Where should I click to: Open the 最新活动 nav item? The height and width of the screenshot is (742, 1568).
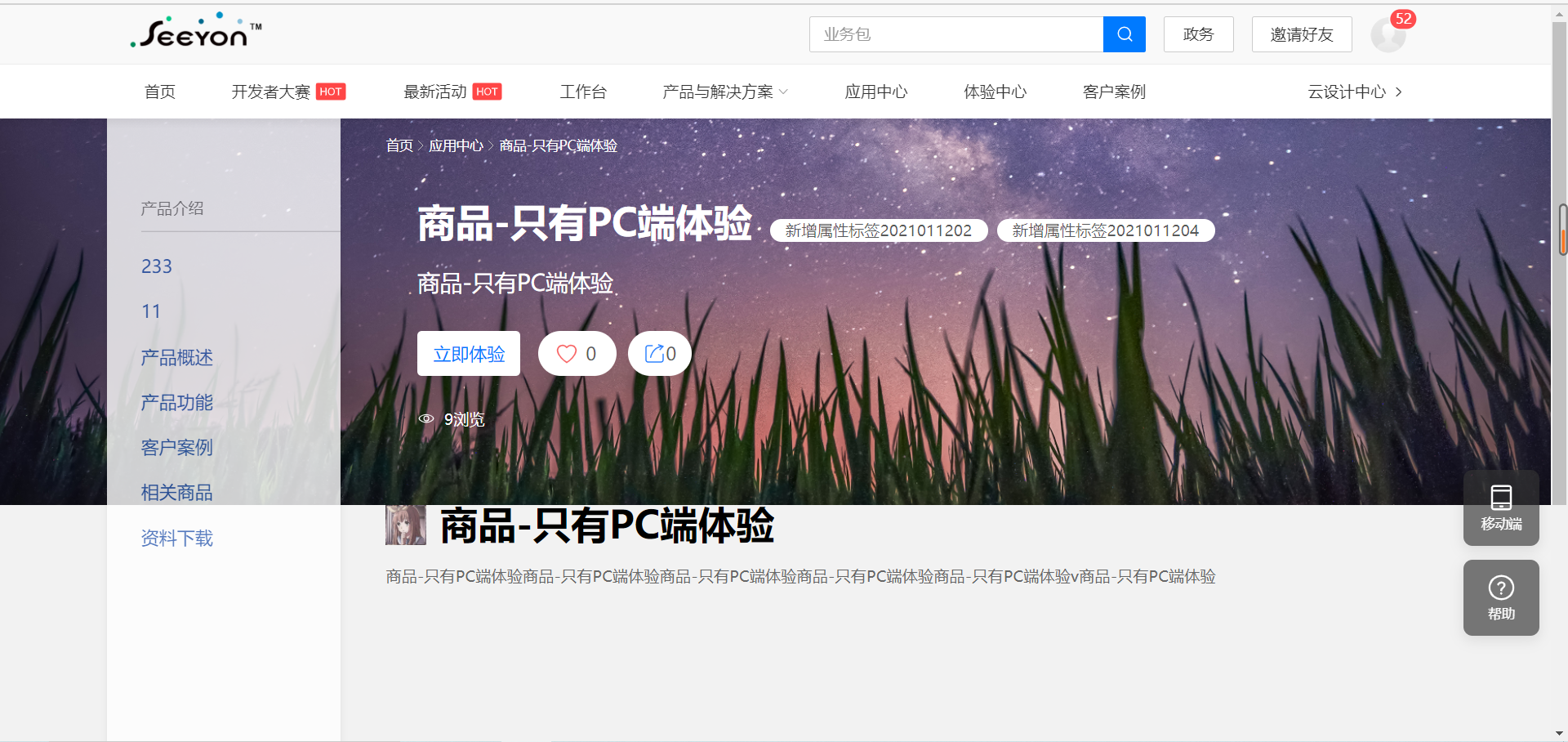(x=435, y=92)
